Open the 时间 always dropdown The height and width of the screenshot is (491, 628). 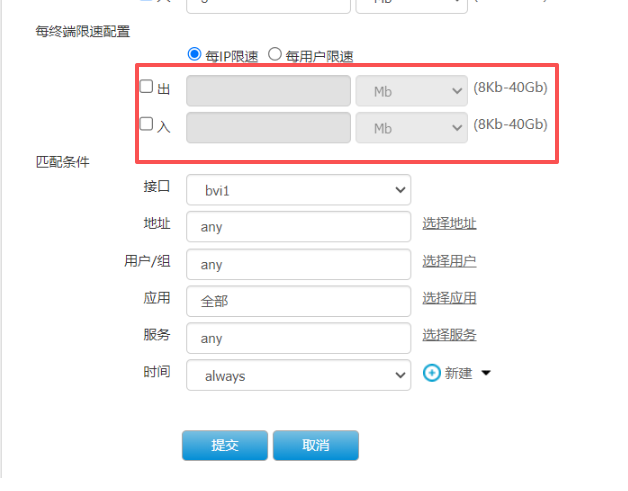click(x=298, y=375)
